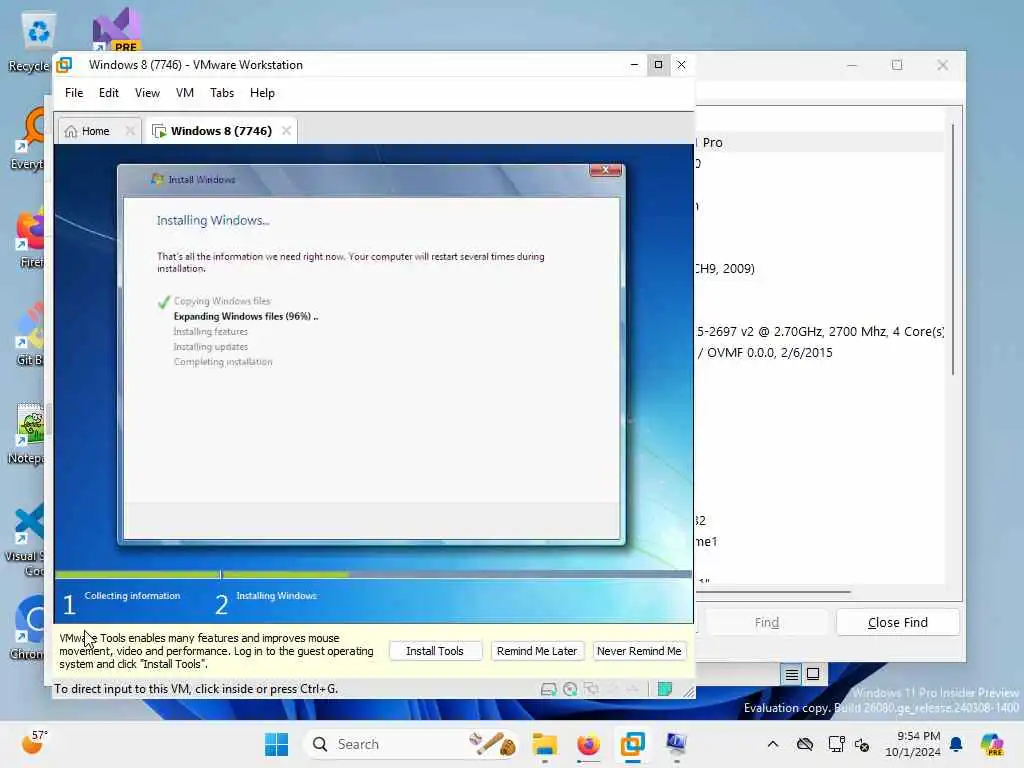Click the Home tab house icon

click(71, 131)
